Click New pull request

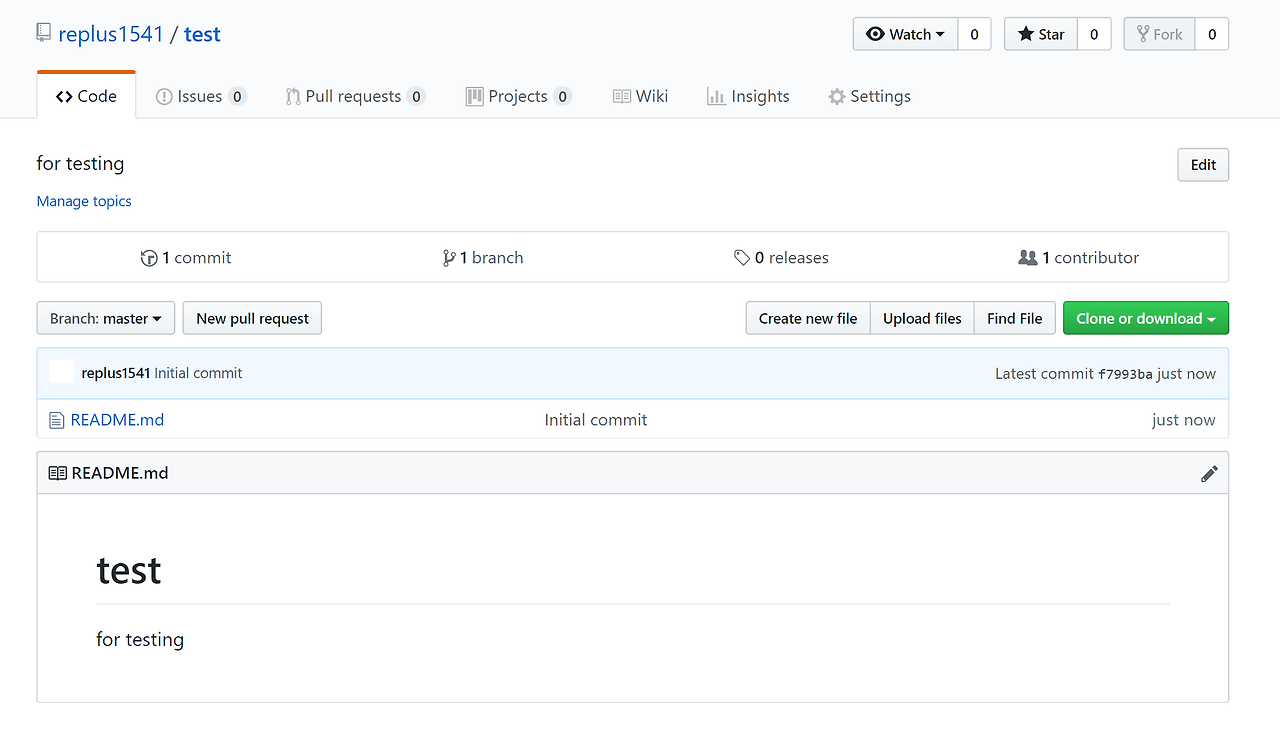(x=252, y=318)
